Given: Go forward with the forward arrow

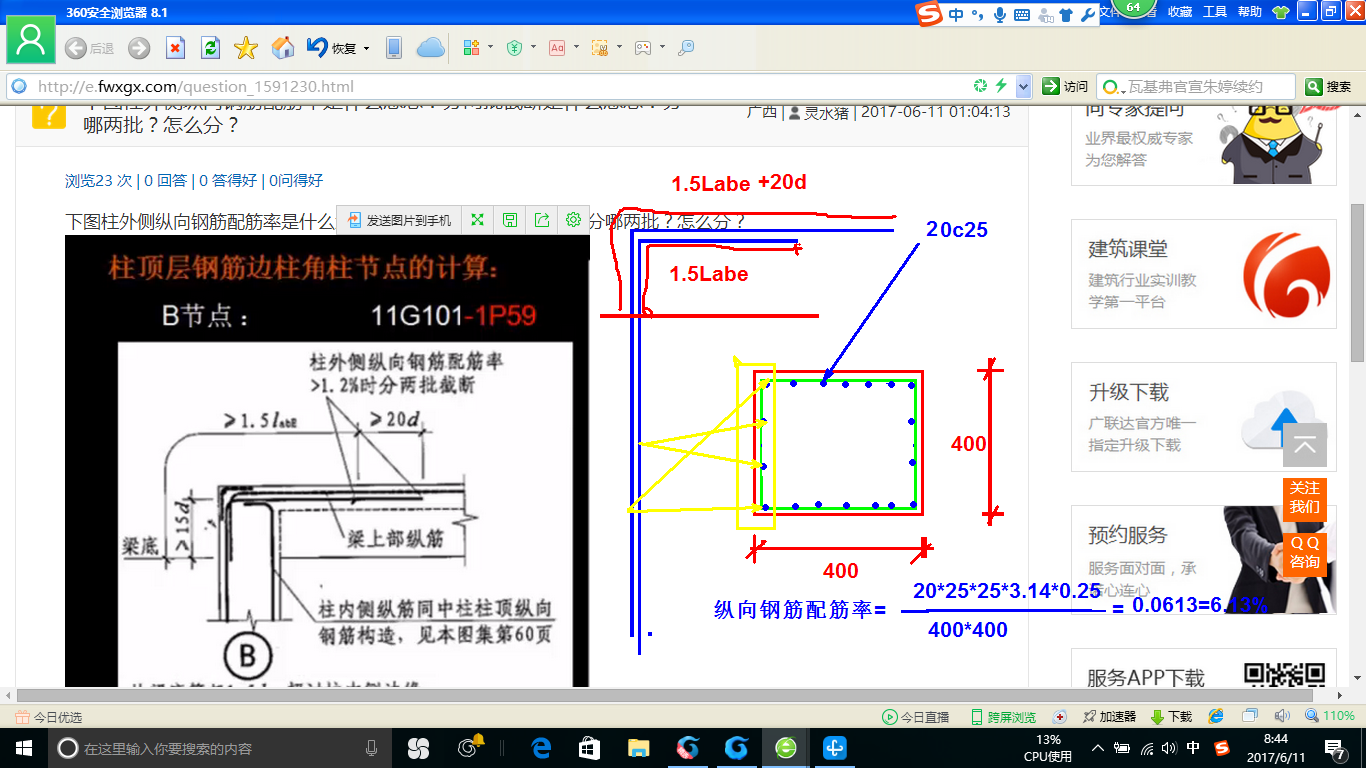Looking at the screenshot, I should tap(138, 48).
